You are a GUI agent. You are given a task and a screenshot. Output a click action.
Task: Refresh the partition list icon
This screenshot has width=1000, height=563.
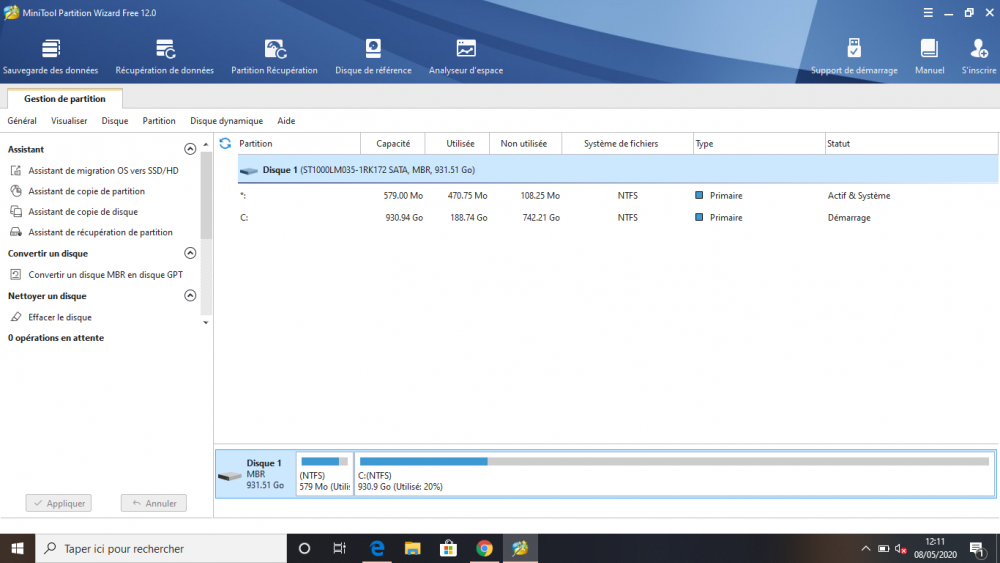225,144
